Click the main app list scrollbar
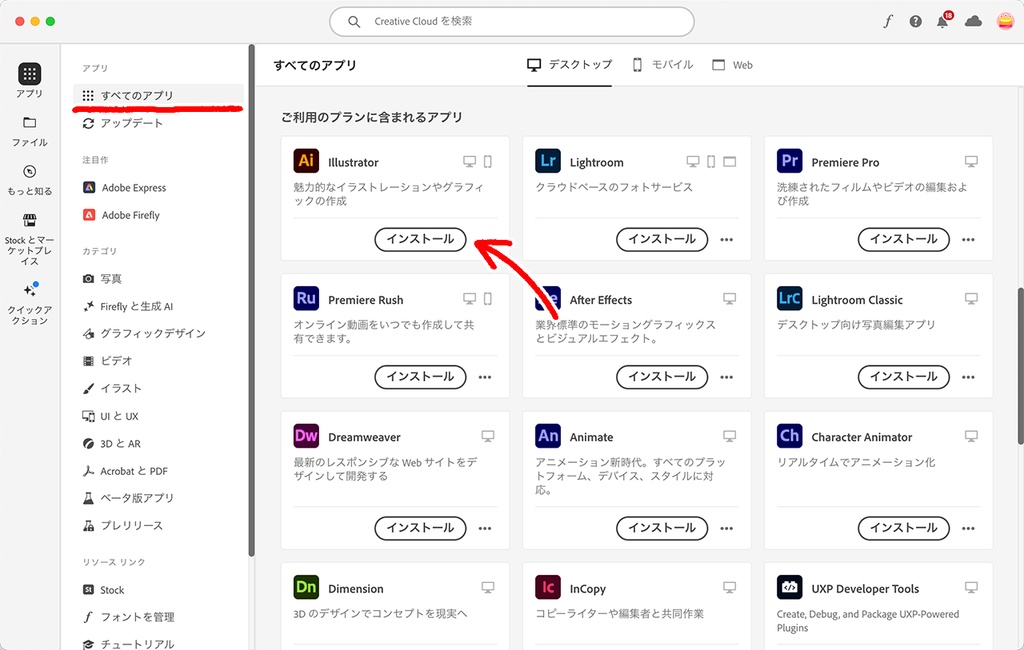 click(1020, 366)
